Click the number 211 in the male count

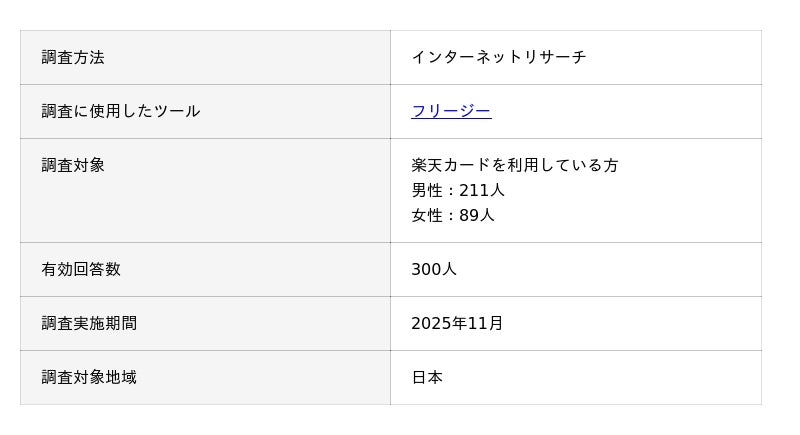pyautogui.click(x=473, y=190)
